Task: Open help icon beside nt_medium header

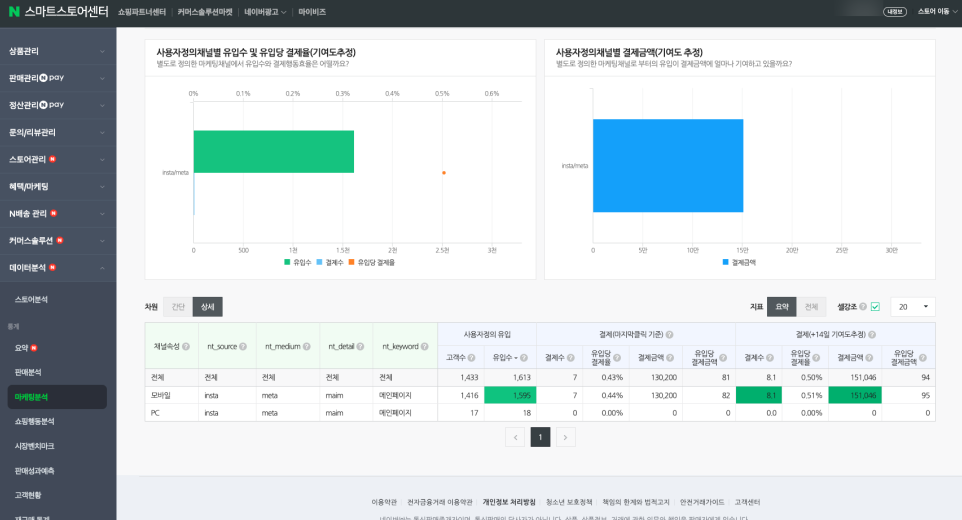Action: click(x=306, y=346)
